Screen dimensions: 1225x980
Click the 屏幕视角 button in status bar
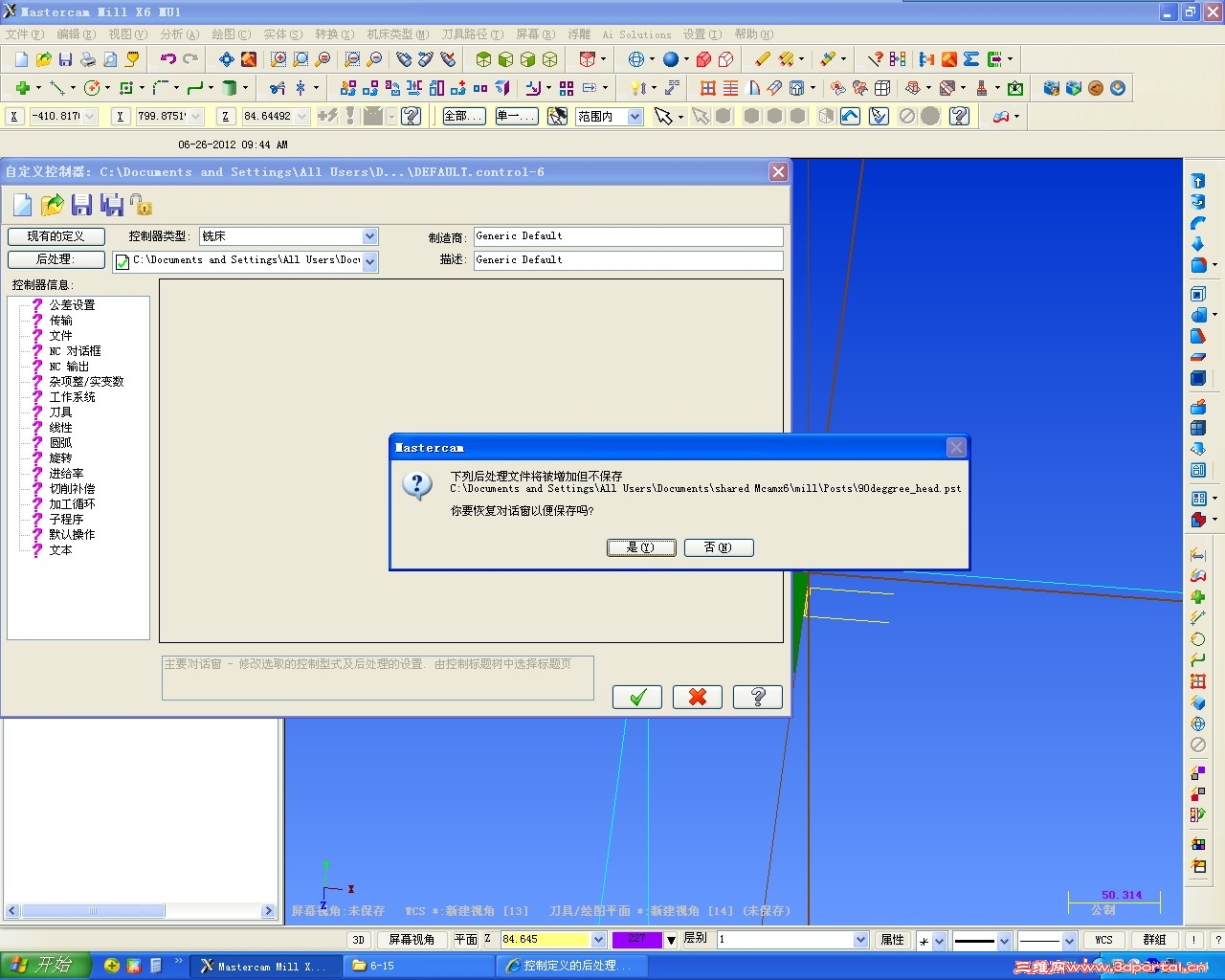pyautogui.click(x=412, y=940)
